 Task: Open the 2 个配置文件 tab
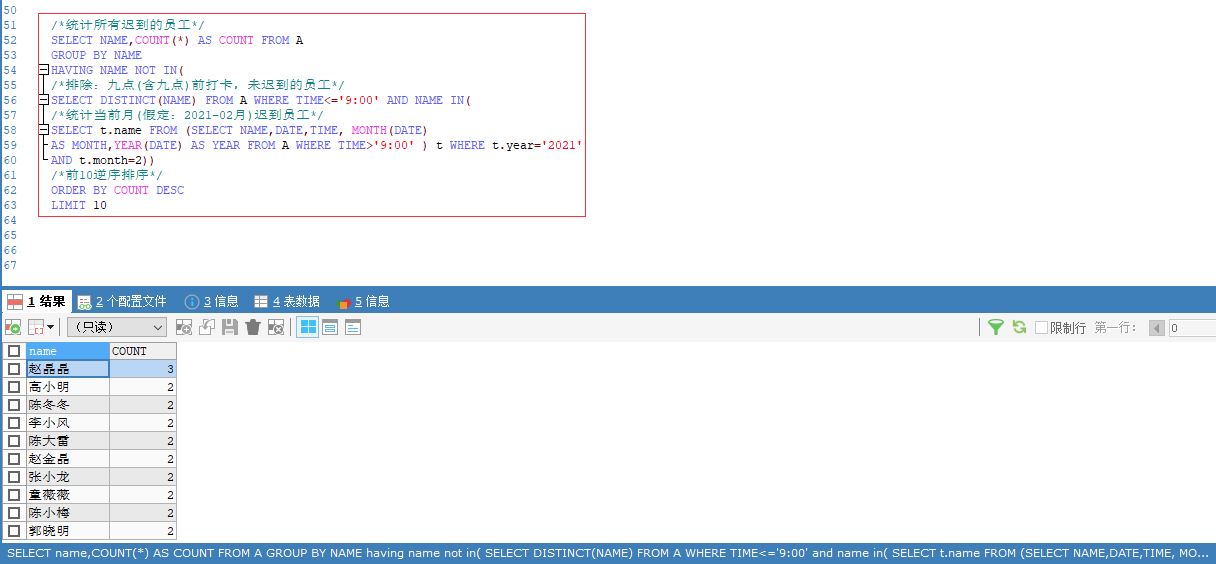tap(123, 301)
